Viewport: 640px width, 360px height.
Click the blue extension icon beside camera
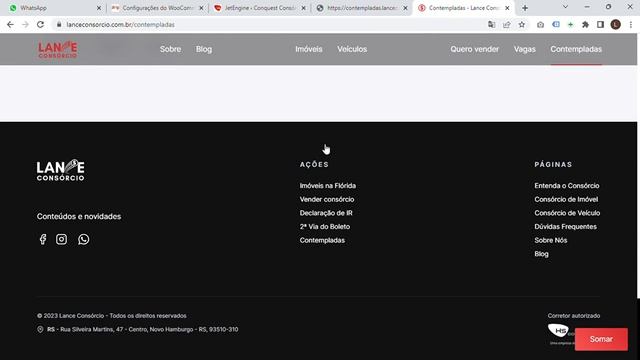(x=556, y=24)
